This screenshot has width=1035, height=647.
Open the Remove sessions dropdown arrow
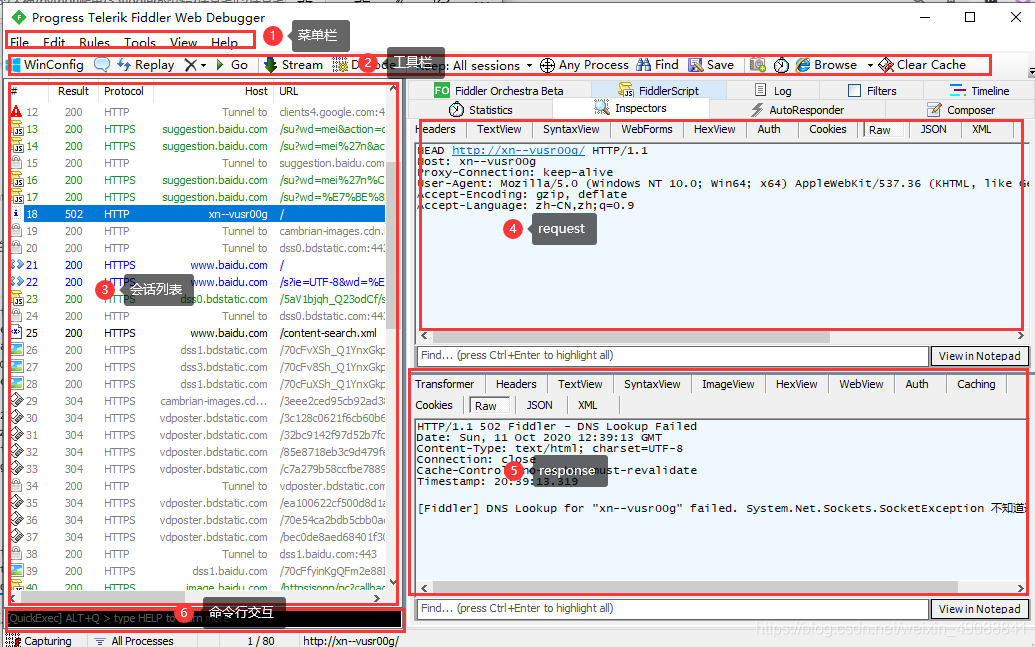tap(203, 65)
